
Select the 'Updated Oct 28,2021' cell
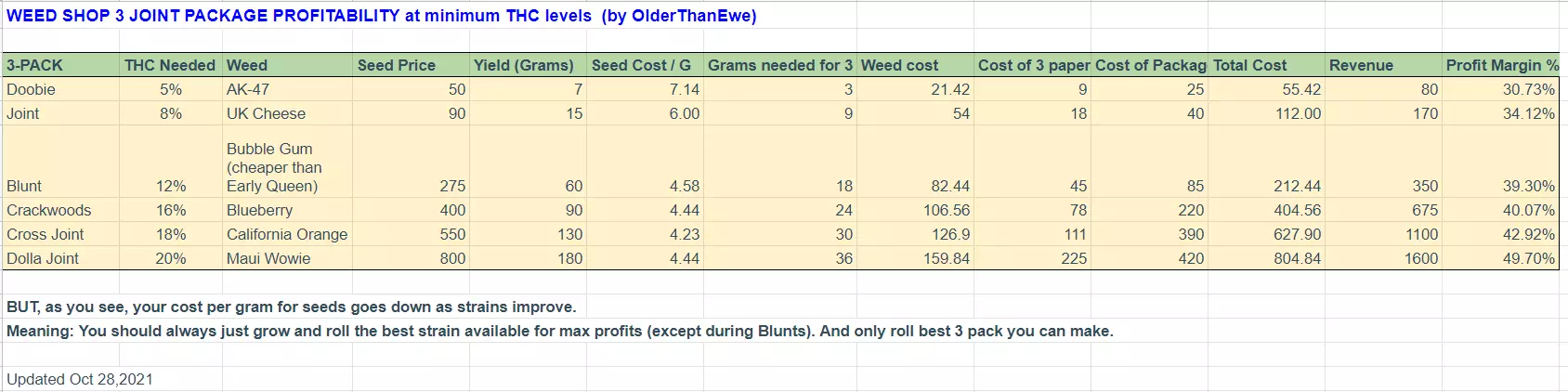point(80,379)
